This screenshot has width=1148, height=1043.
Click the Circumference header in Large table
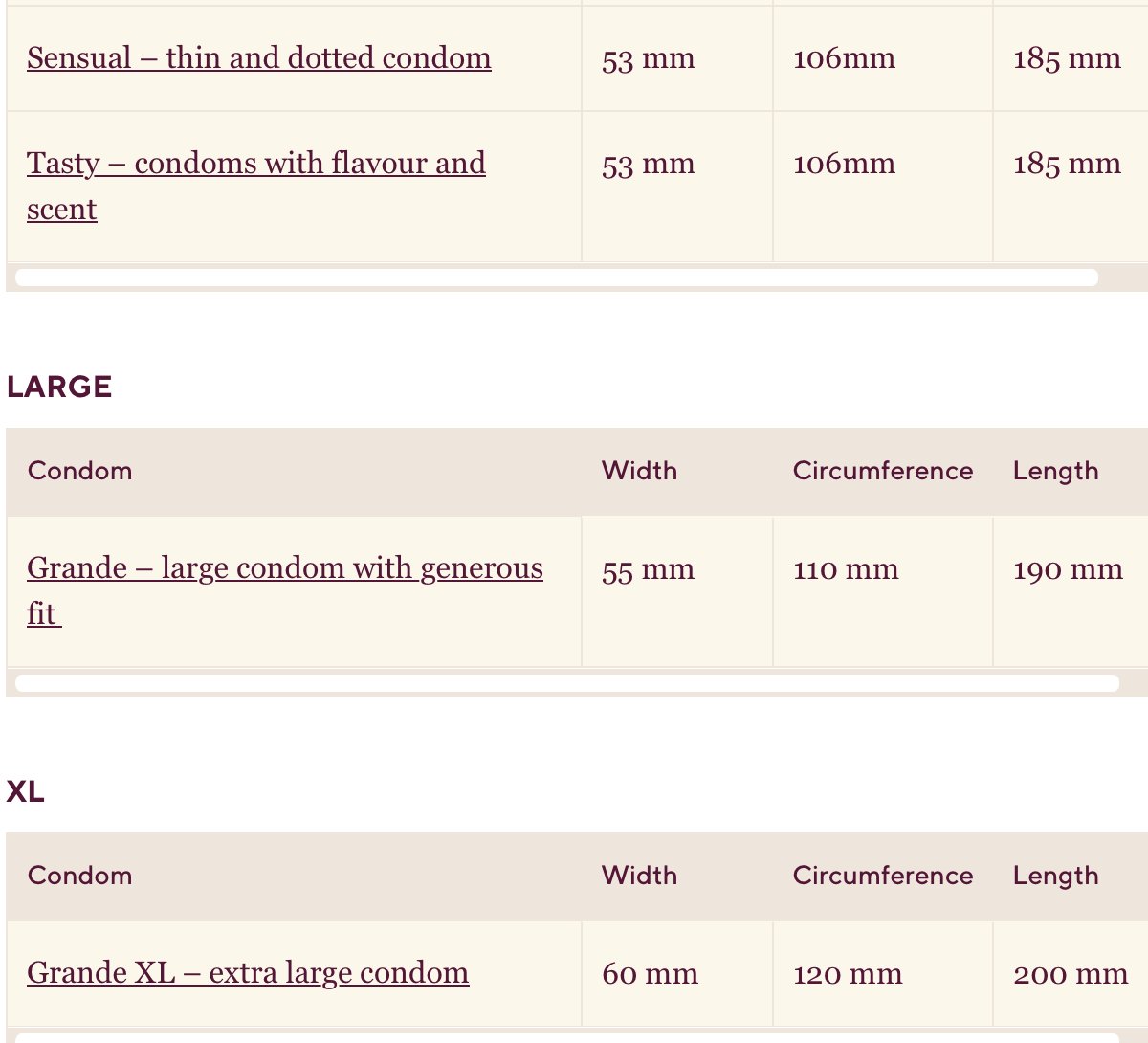pyautogui.click(x=883, y=471)
